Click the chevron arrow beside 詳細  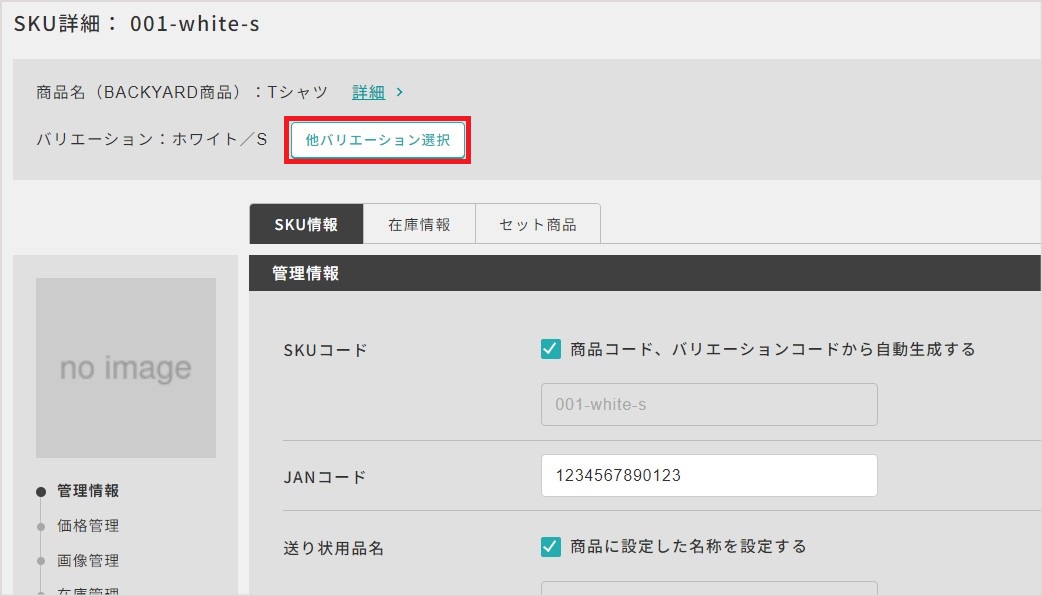(399, 92)
